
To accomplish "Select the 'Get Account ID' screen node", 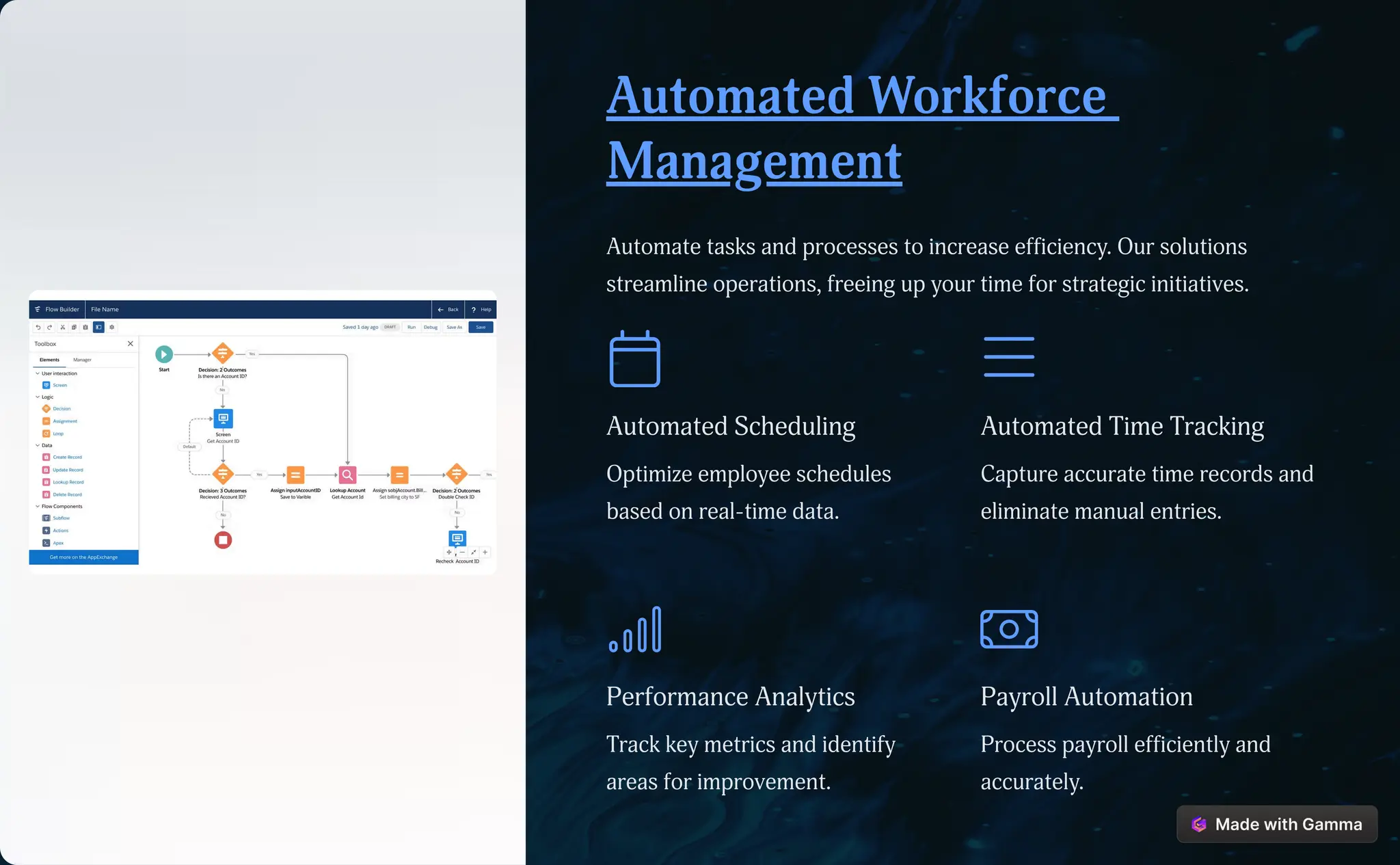I will click(223, 418).
